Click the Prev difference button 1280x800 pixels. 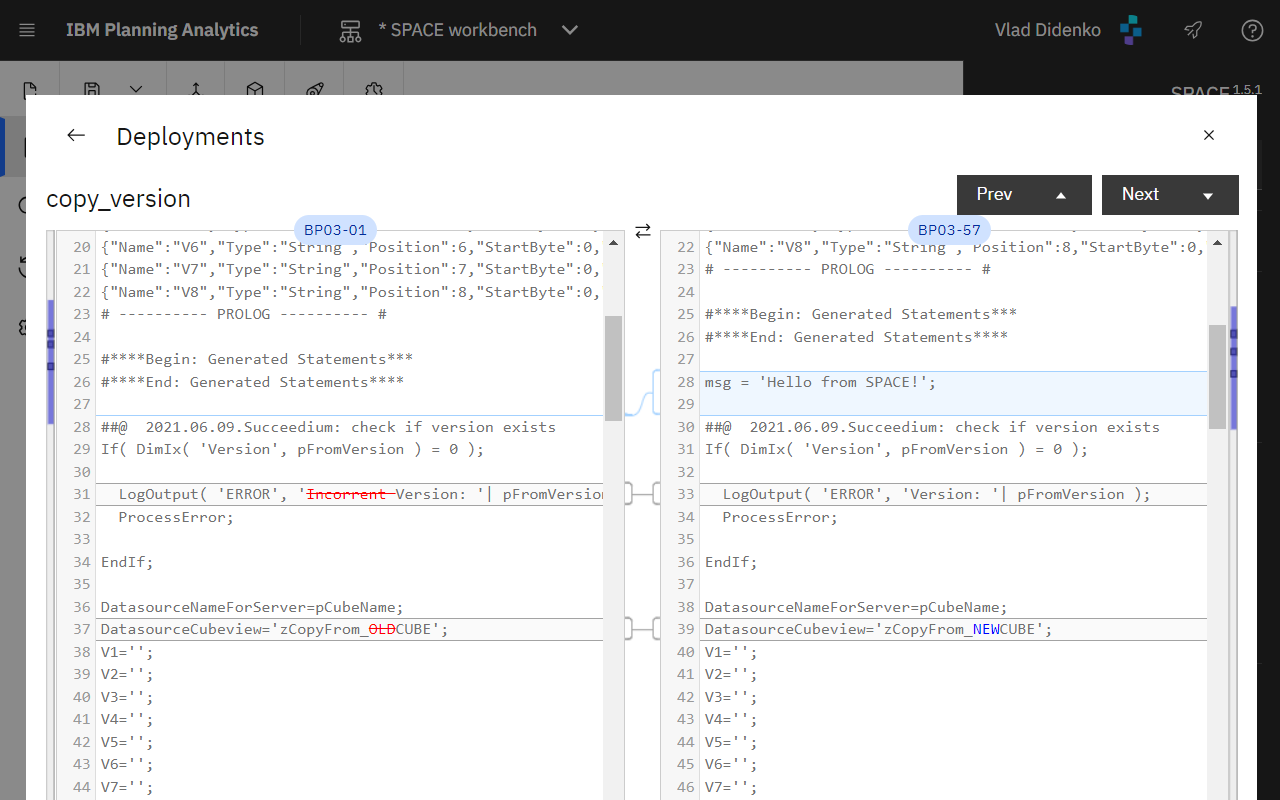click(x=1024, y=195)
